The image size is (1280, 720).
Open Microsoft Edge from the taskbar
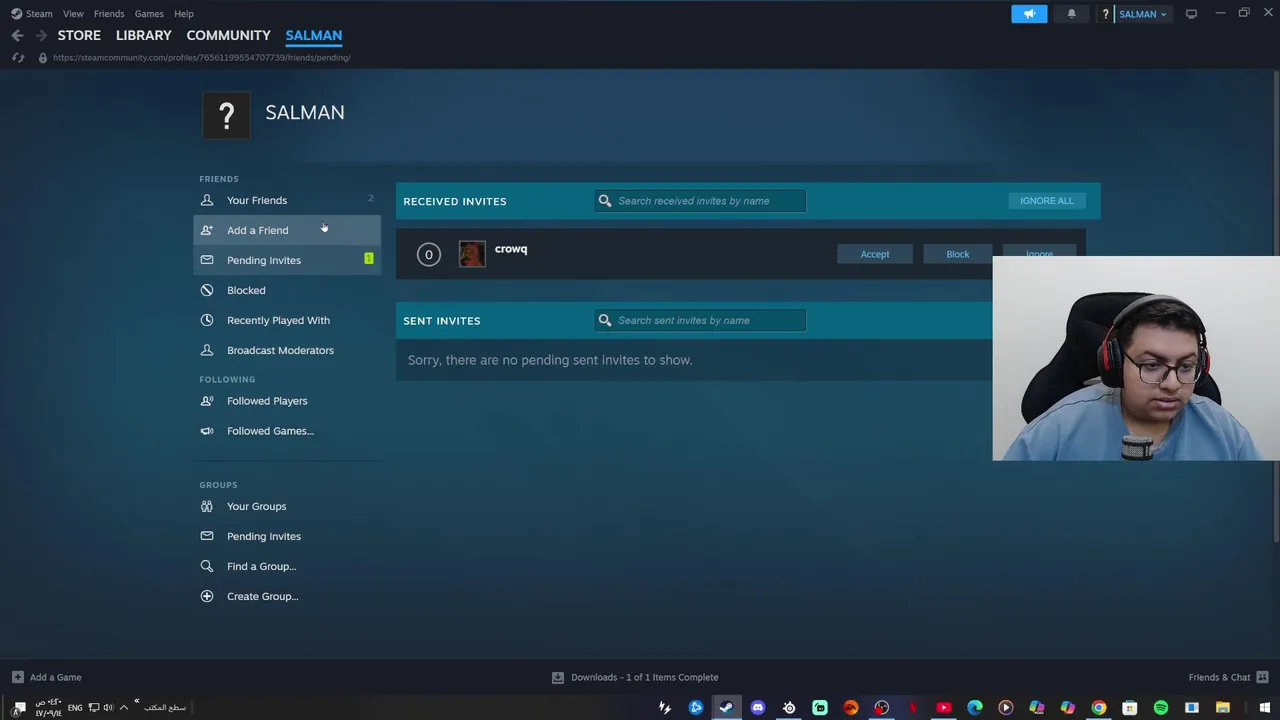975,708
